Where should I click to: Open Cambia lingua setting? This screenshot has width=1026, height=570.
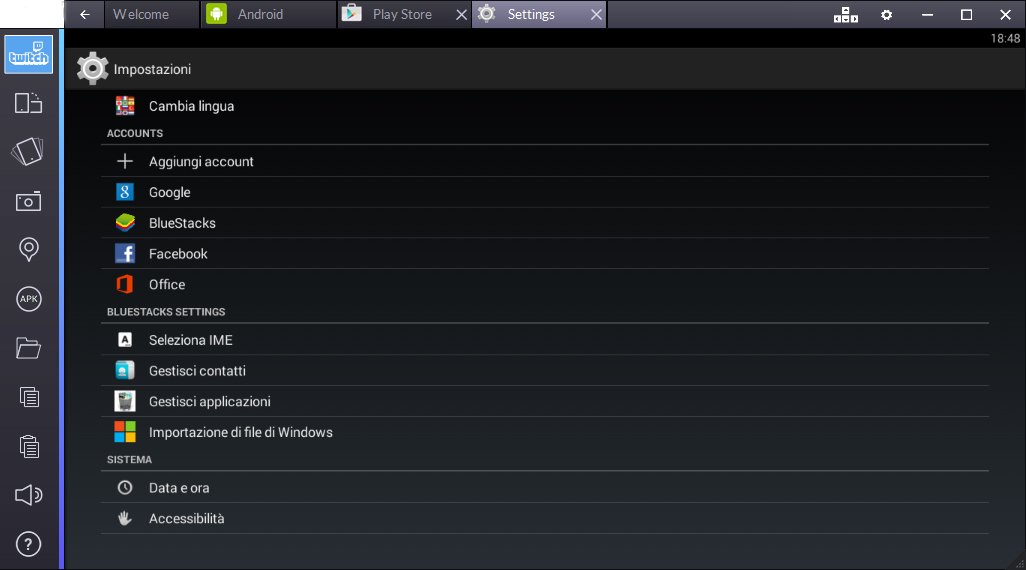tap(191, 106)
